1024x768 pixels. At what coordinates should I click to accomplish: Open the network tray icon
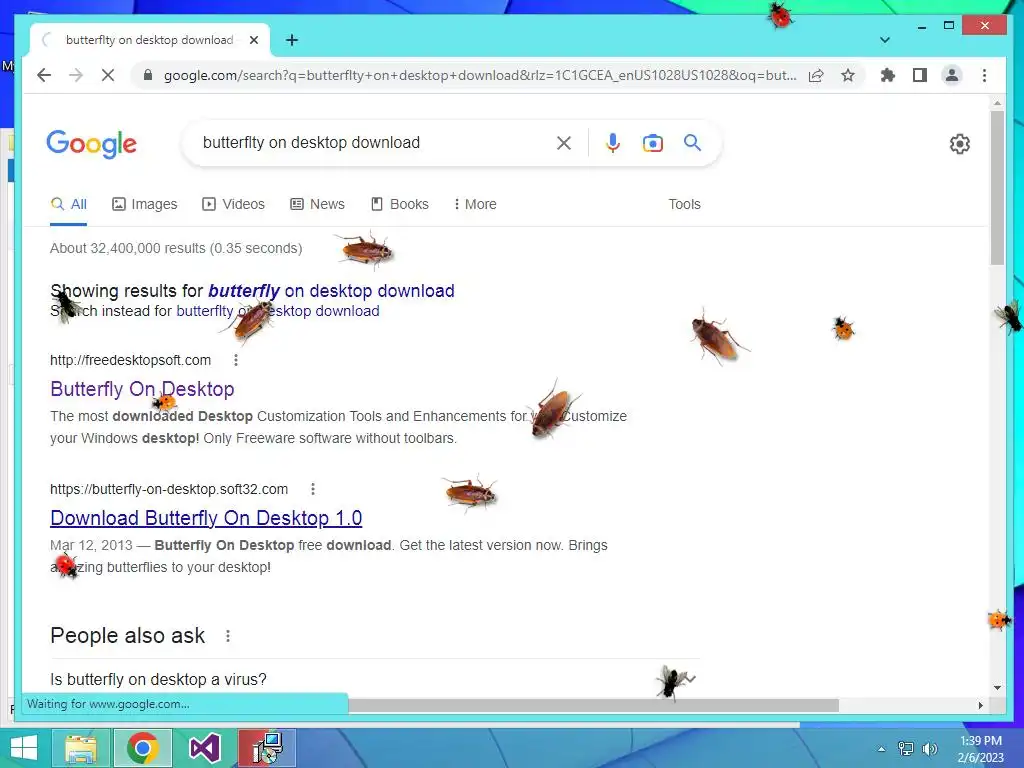906,749
